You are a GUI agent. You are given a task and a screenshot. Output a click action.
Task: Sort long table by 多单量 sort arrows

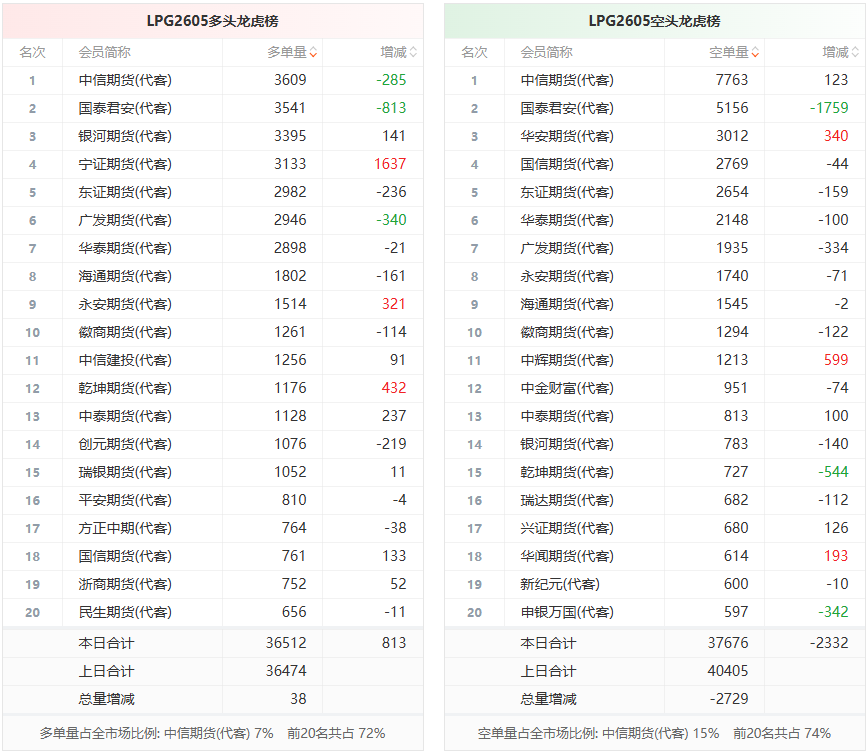tap(313, 53)
